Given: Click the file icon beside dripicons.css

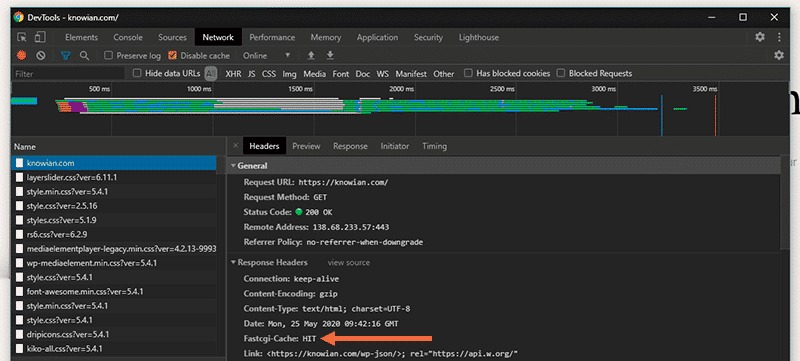Looking at the screenshot, I should tap(19, 334).
